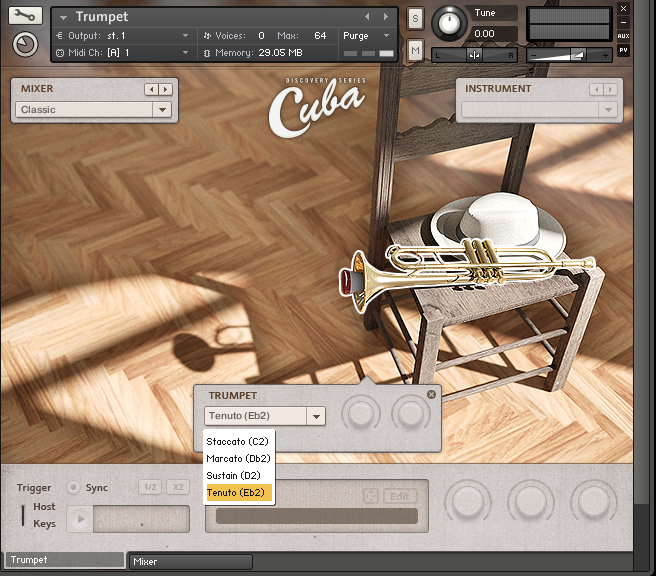This screenshot has width=656, height=576.
Task: Select previous Instrument preset arrow
Action: pyautogui.click(x=597, y=89)
